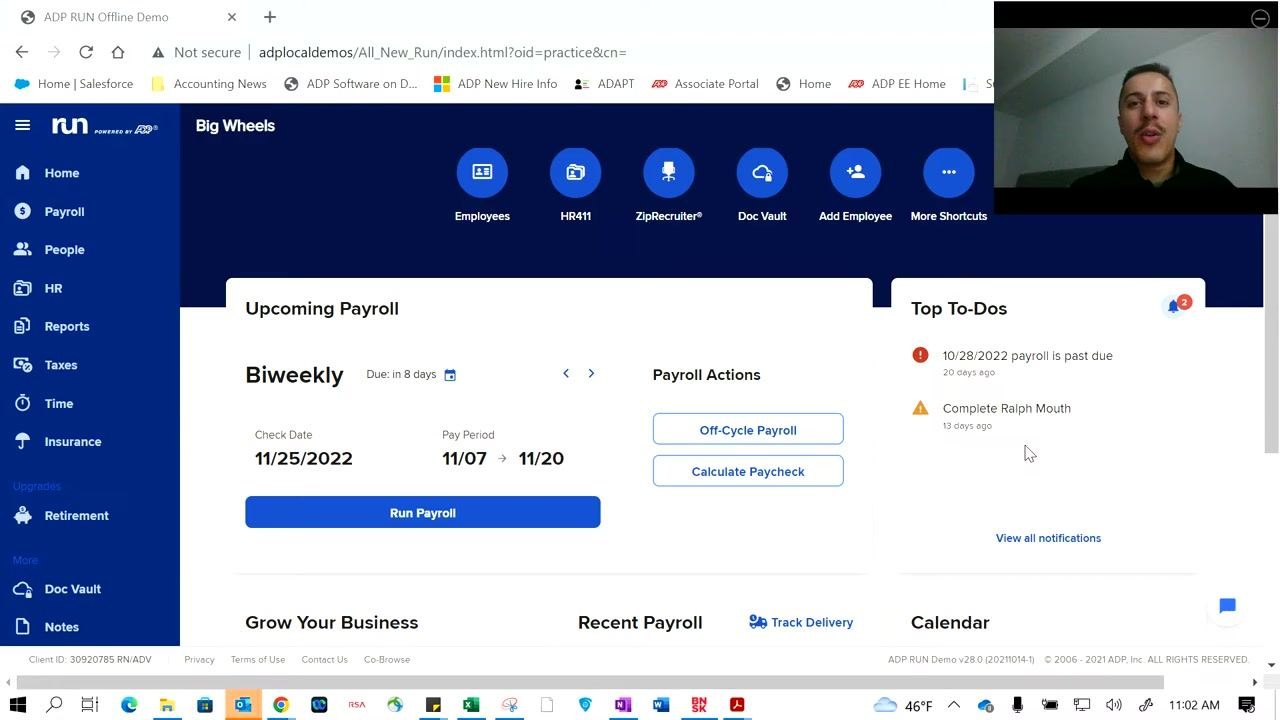Show previous payroll with left chevron
Viewport: 1280px width, 720px height.
coord(566,373)
